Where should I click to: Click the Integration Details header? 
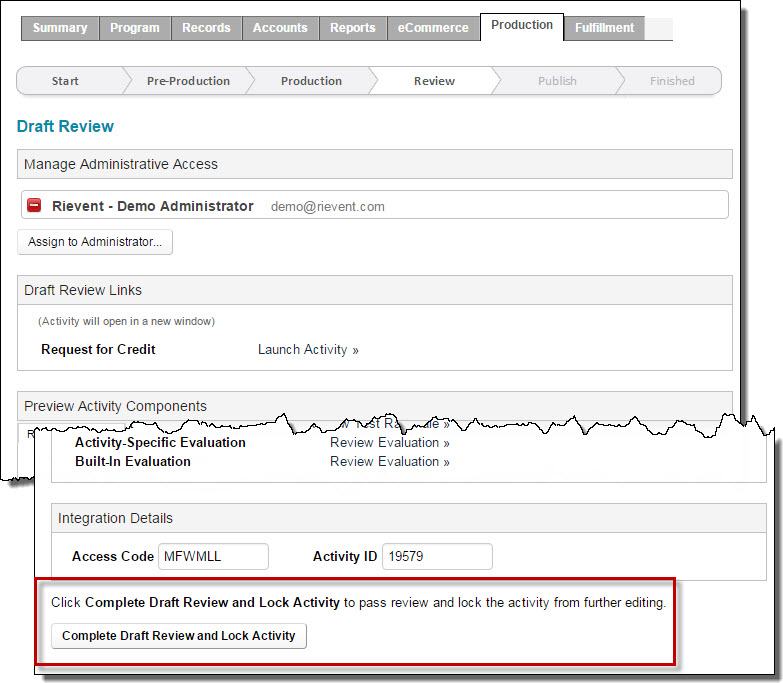click(408, 518)
